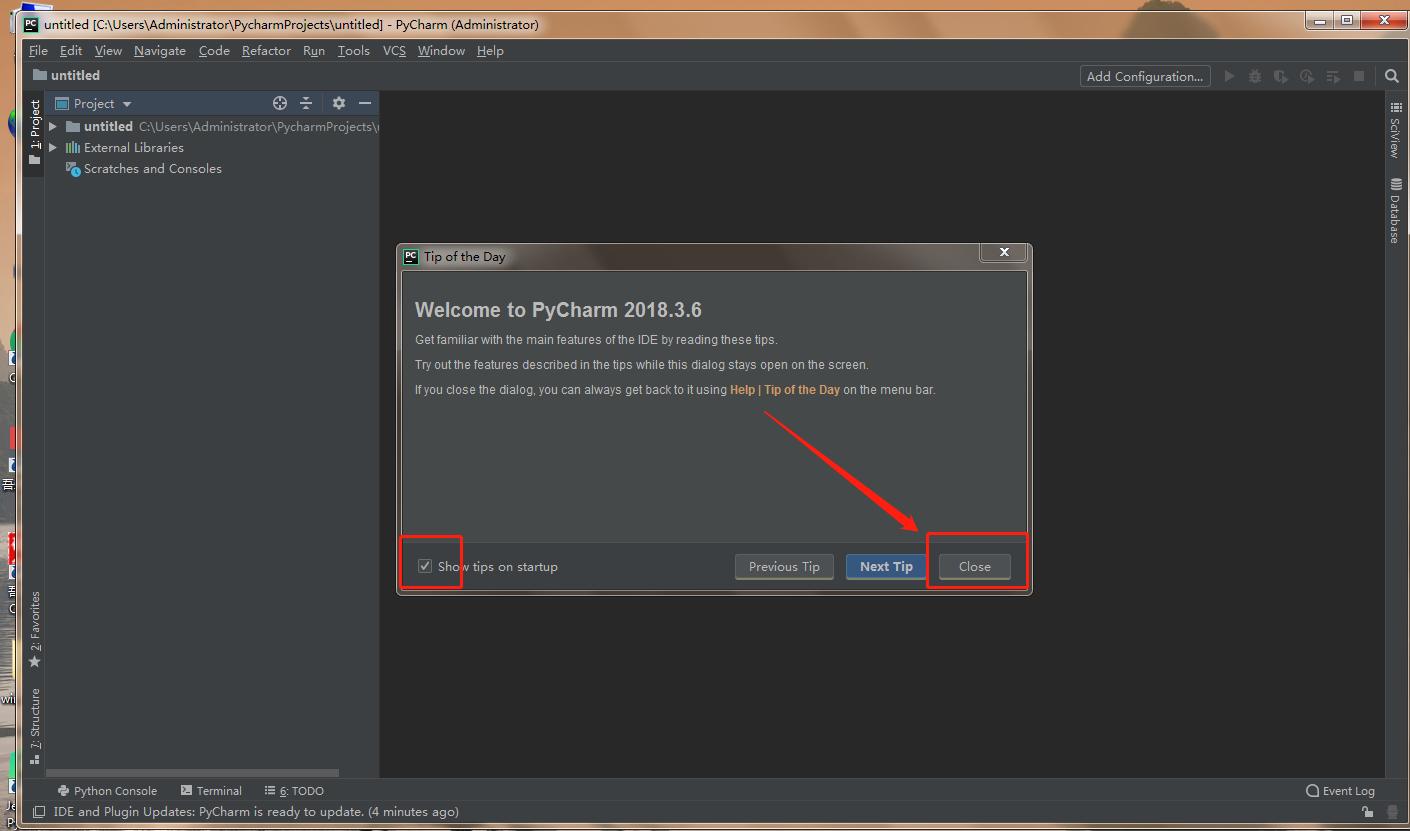Click the Run toolbar icon

pyautogui.click(x=1229, y=76)
